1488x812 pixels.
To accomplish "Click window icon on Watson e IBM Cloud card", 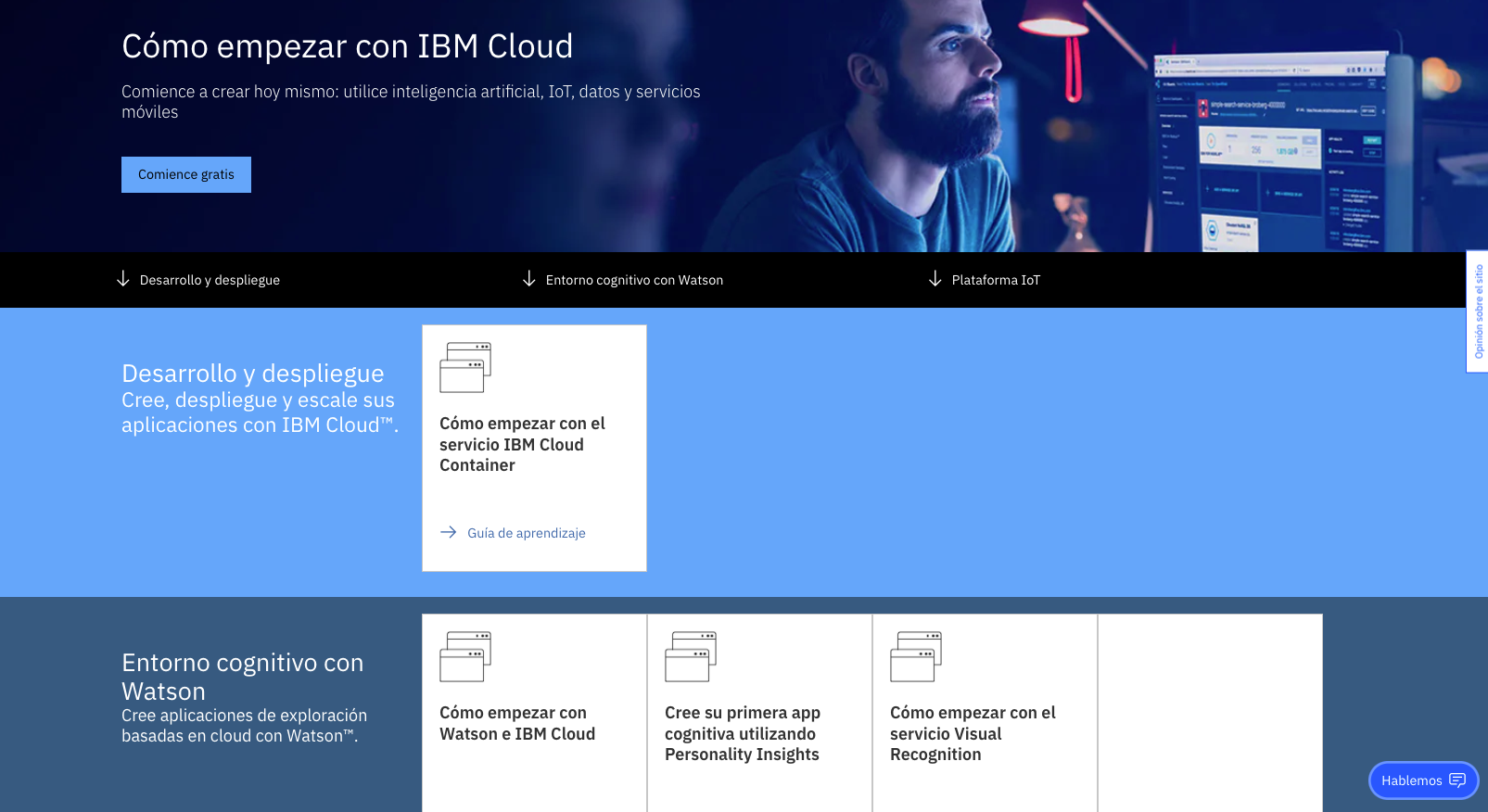I will [x=465, y=656].
